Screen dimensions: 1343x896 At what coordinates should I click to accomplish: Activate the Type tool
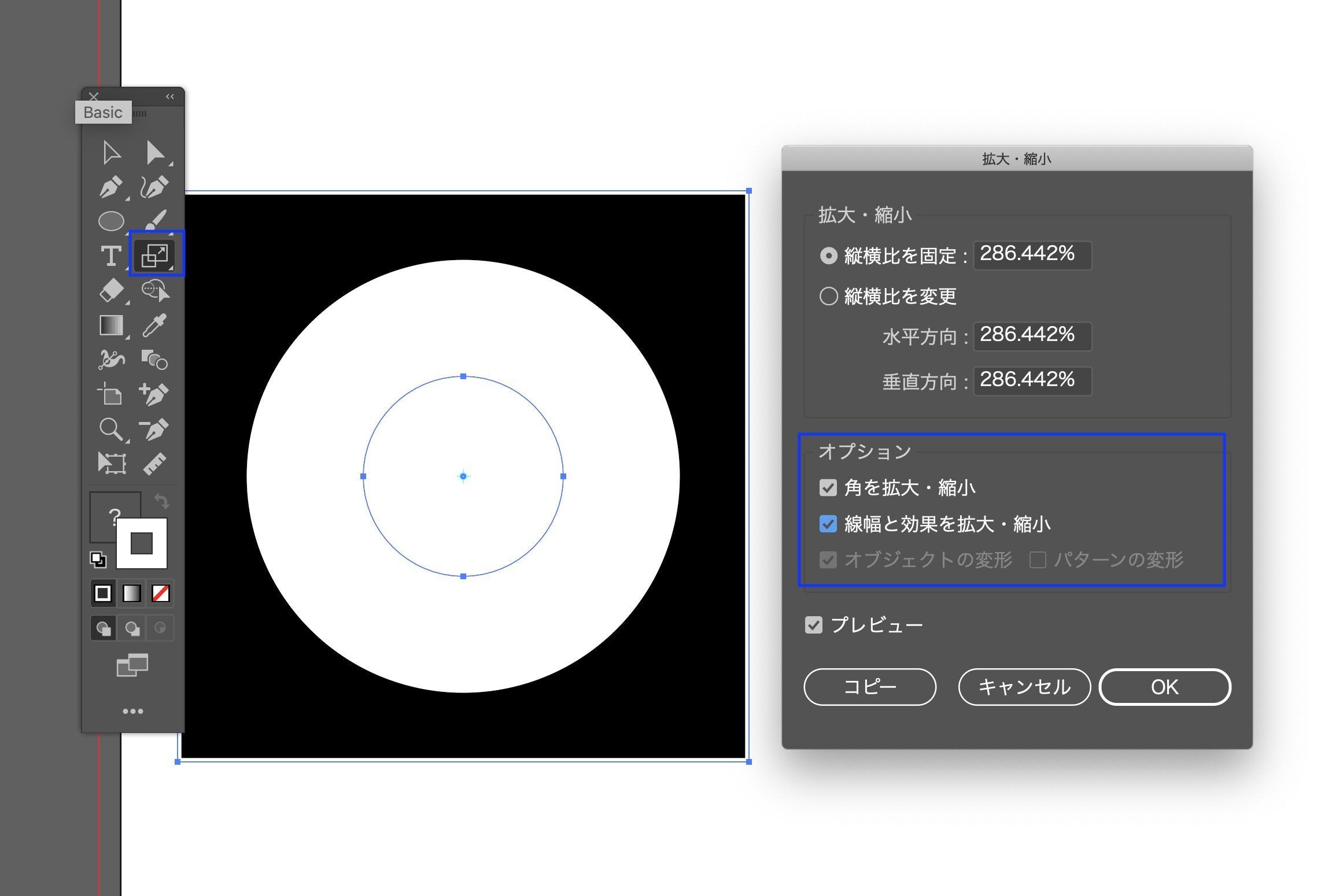click(x=111, y=256)
